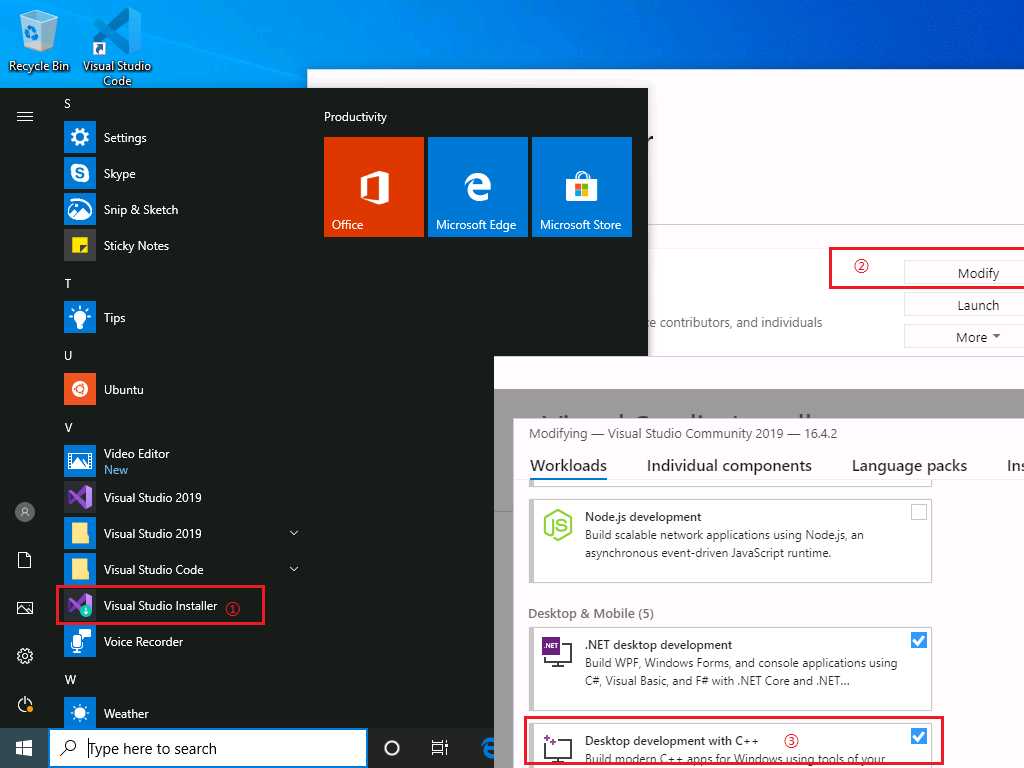
Task: Switch to Language packs tab
Action: (909, 466)
